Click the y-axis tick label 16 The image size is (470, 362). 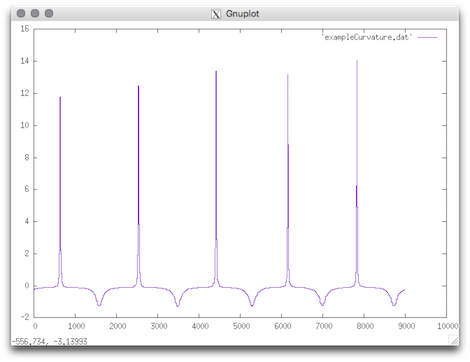[x=25, y=29]
